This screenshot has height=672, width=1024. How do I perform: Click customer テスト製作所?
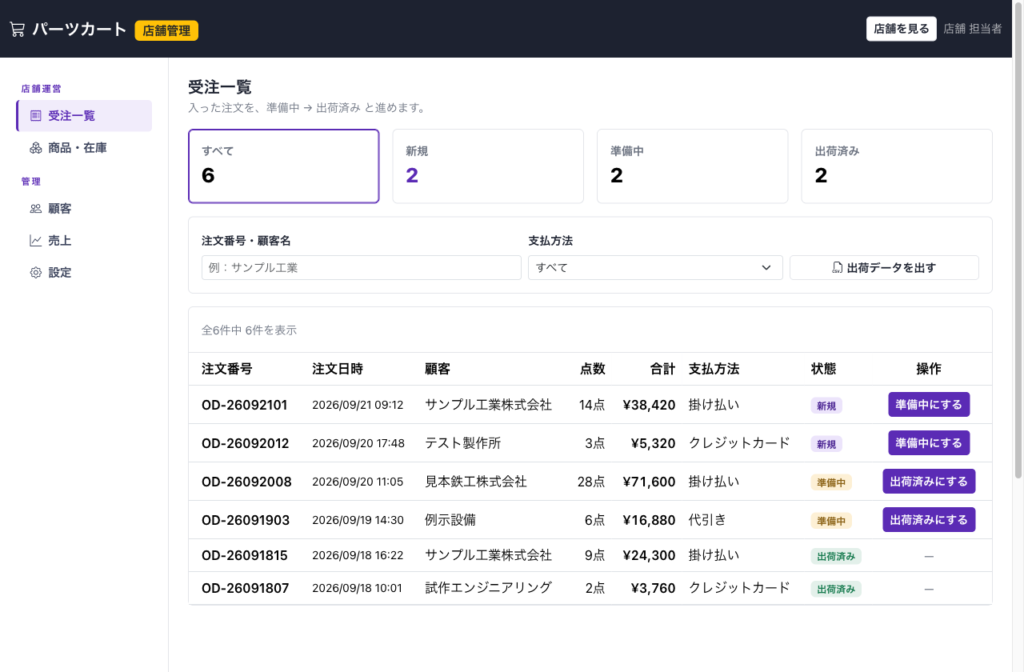pos(462,443)
